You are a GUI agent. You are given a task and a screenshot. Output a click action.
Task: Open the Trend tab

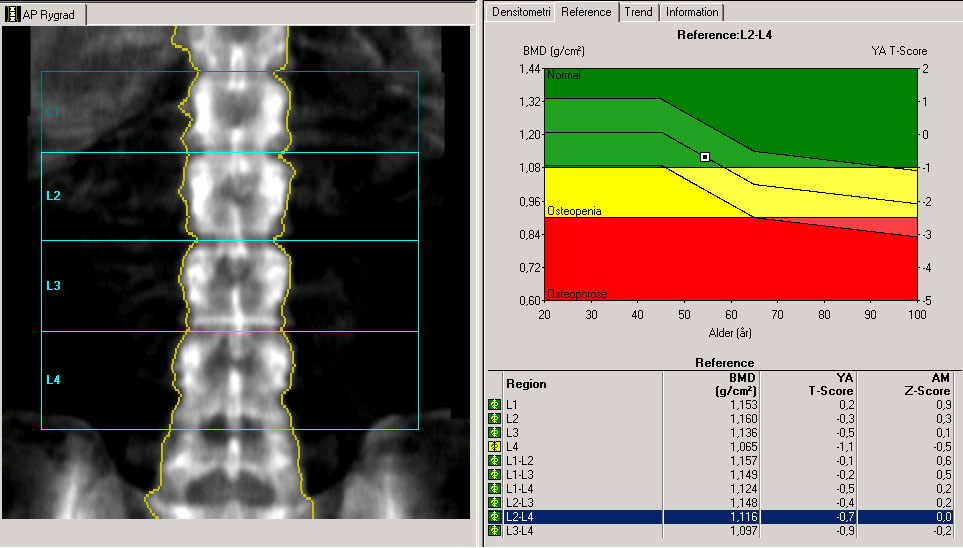click(x=638, y=12)
